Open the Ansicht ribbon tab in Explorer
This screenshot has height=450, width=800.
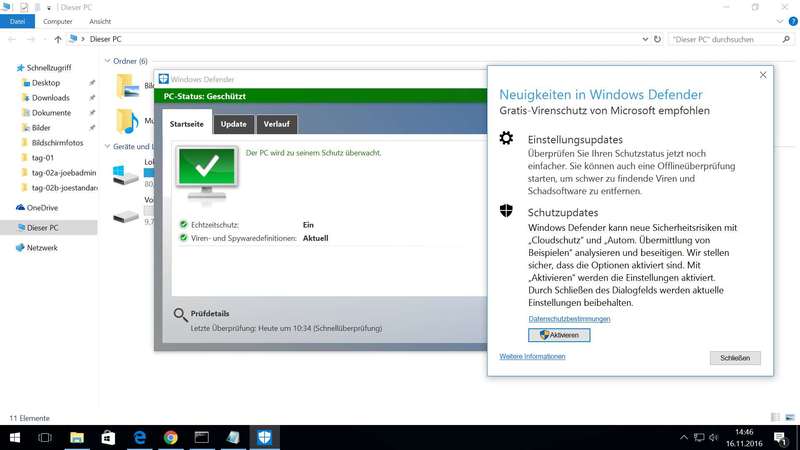(x=100, y=21)
